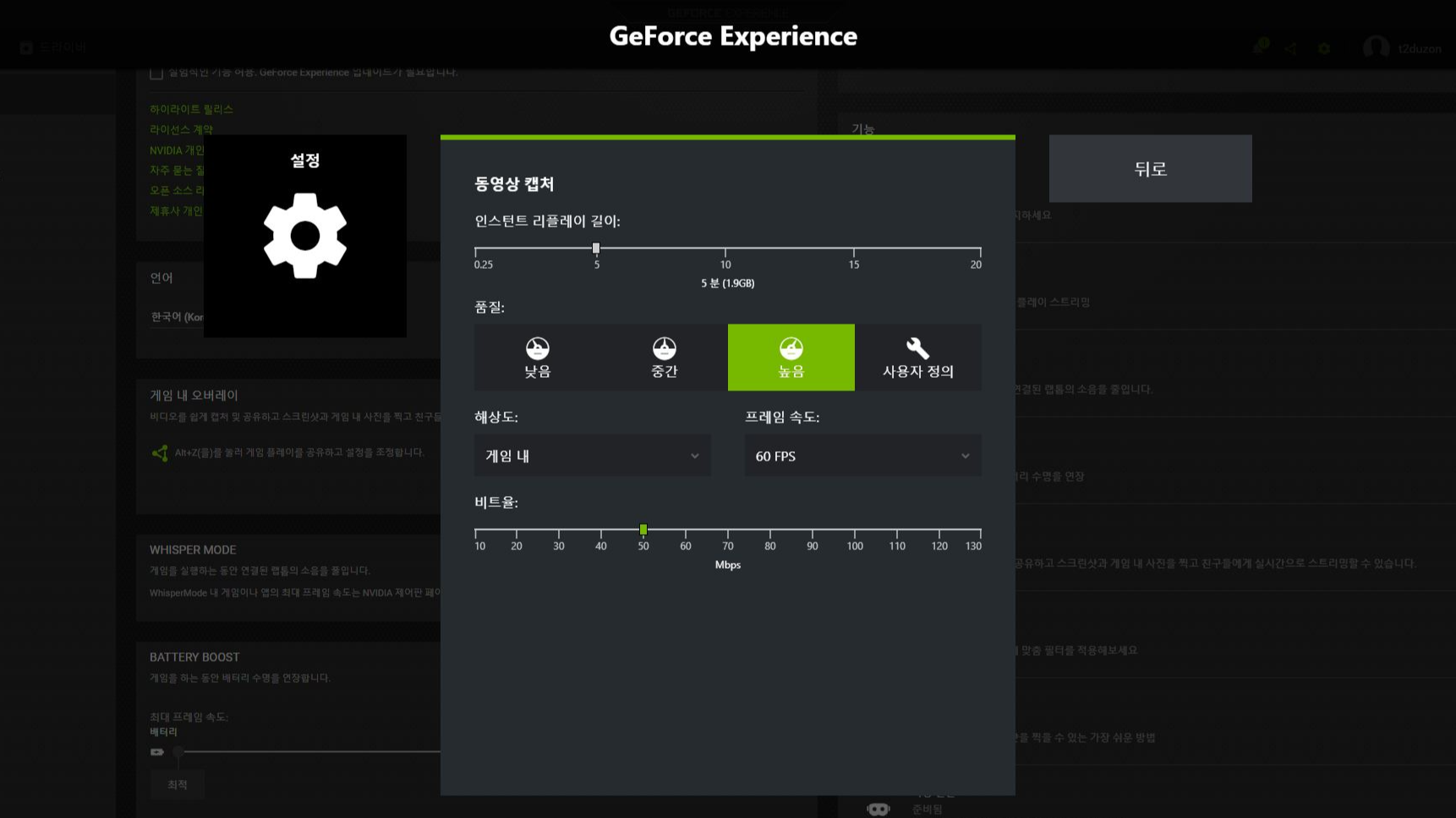Click the "동영상 캡처" heading

click(x=514, y=183)
